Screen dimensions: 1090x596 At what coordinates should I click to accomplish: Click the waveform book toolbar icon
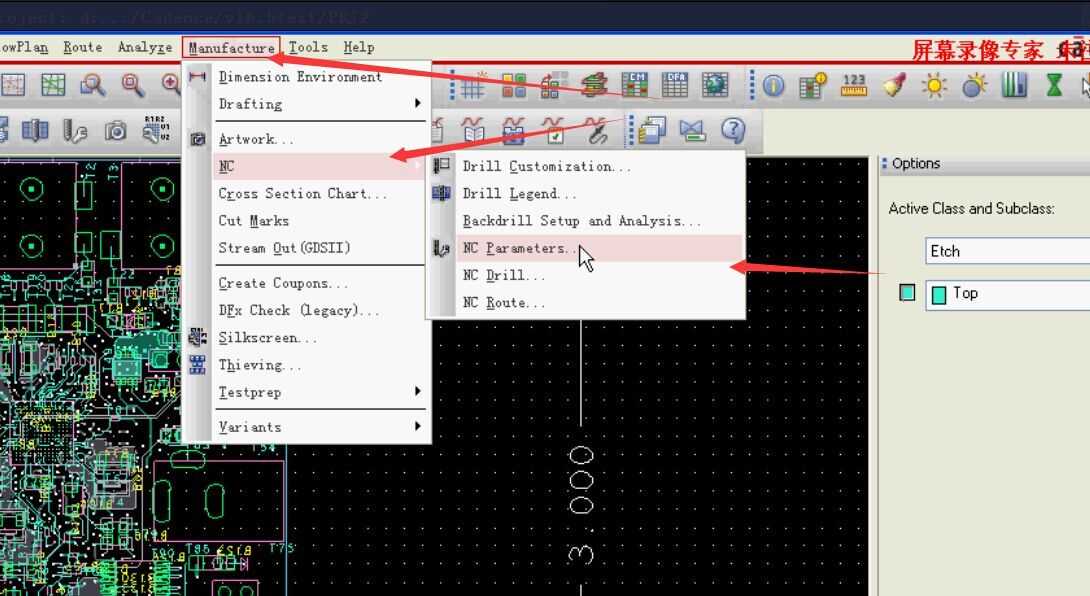[473, 131]
